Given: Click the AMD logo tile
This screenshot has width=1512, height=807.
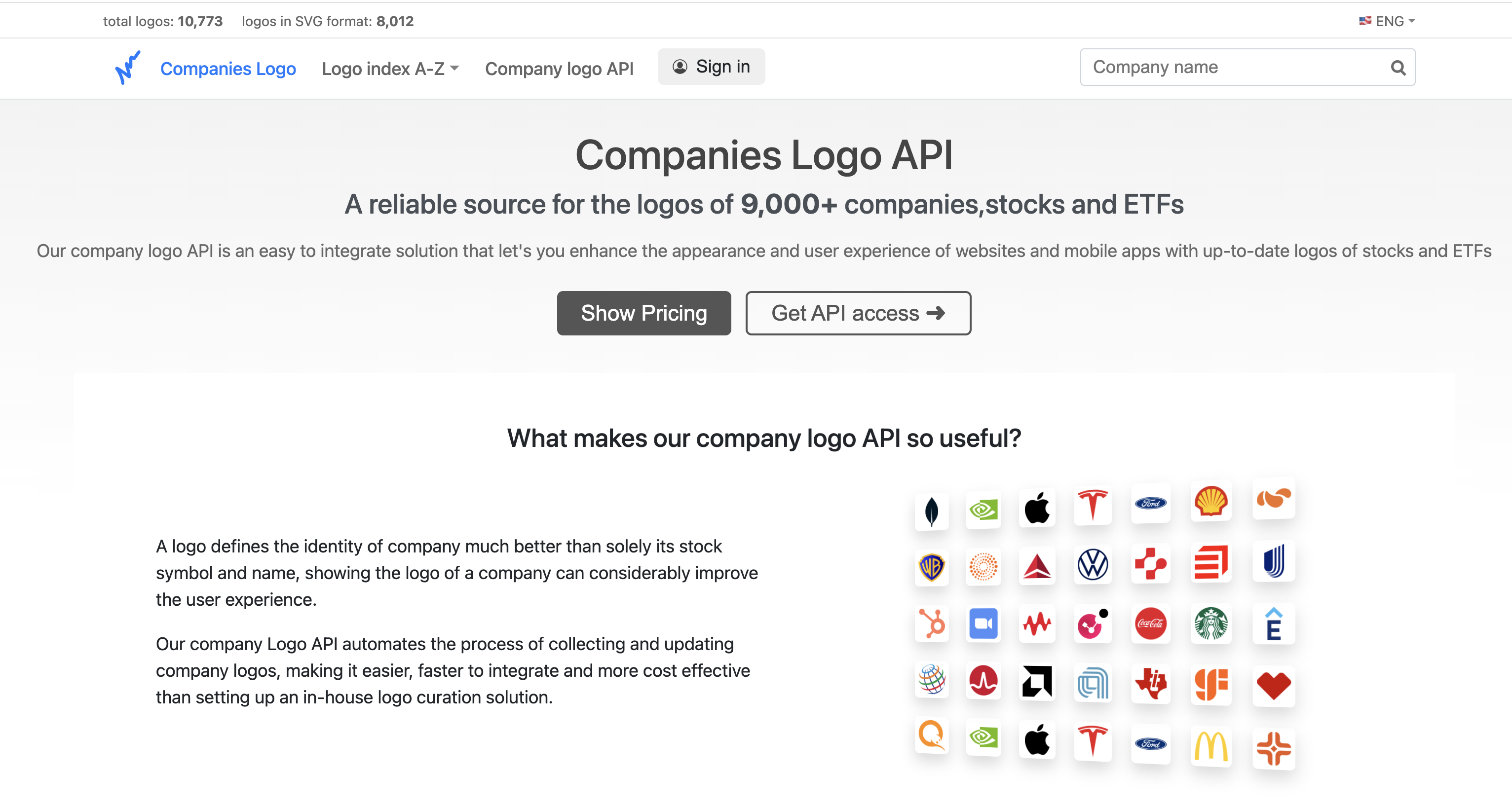Looking at the screenshot, I should pos(1037,681).
